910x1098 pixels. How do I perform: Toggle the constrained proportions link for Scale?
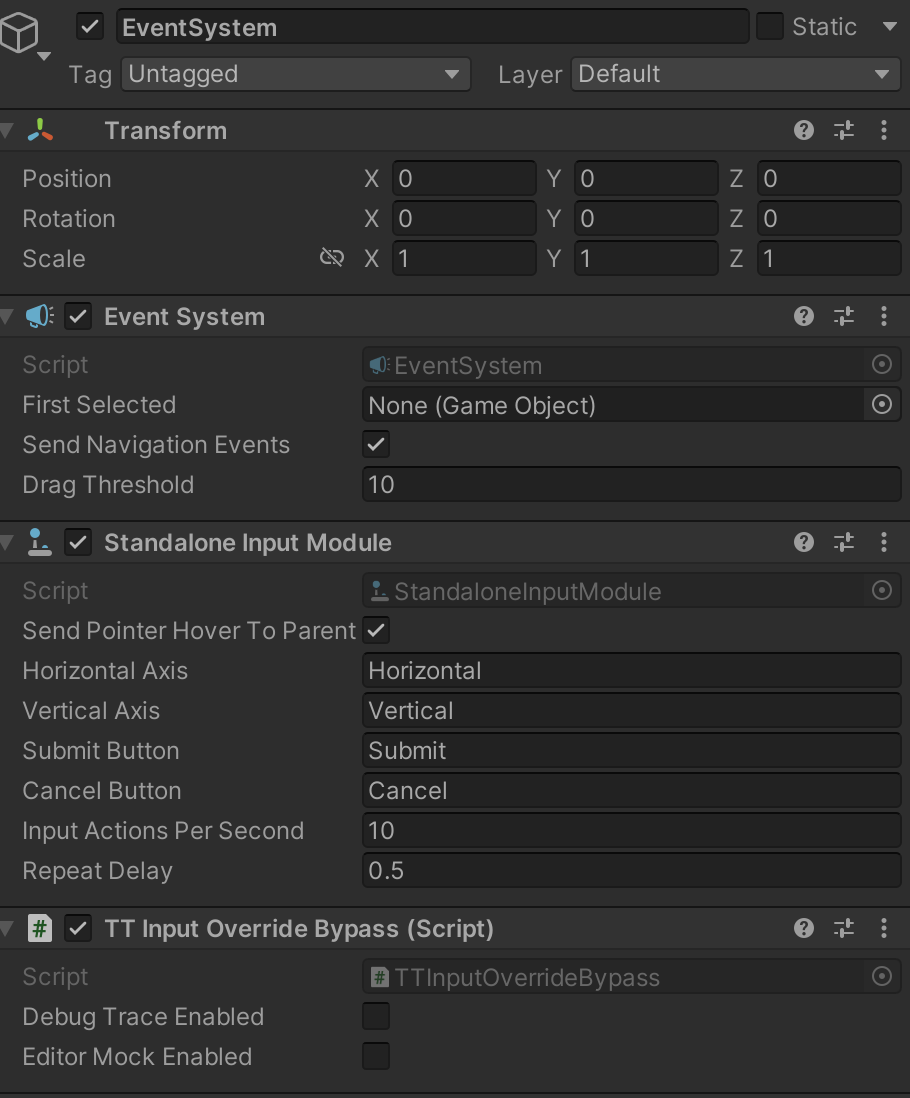331,258
